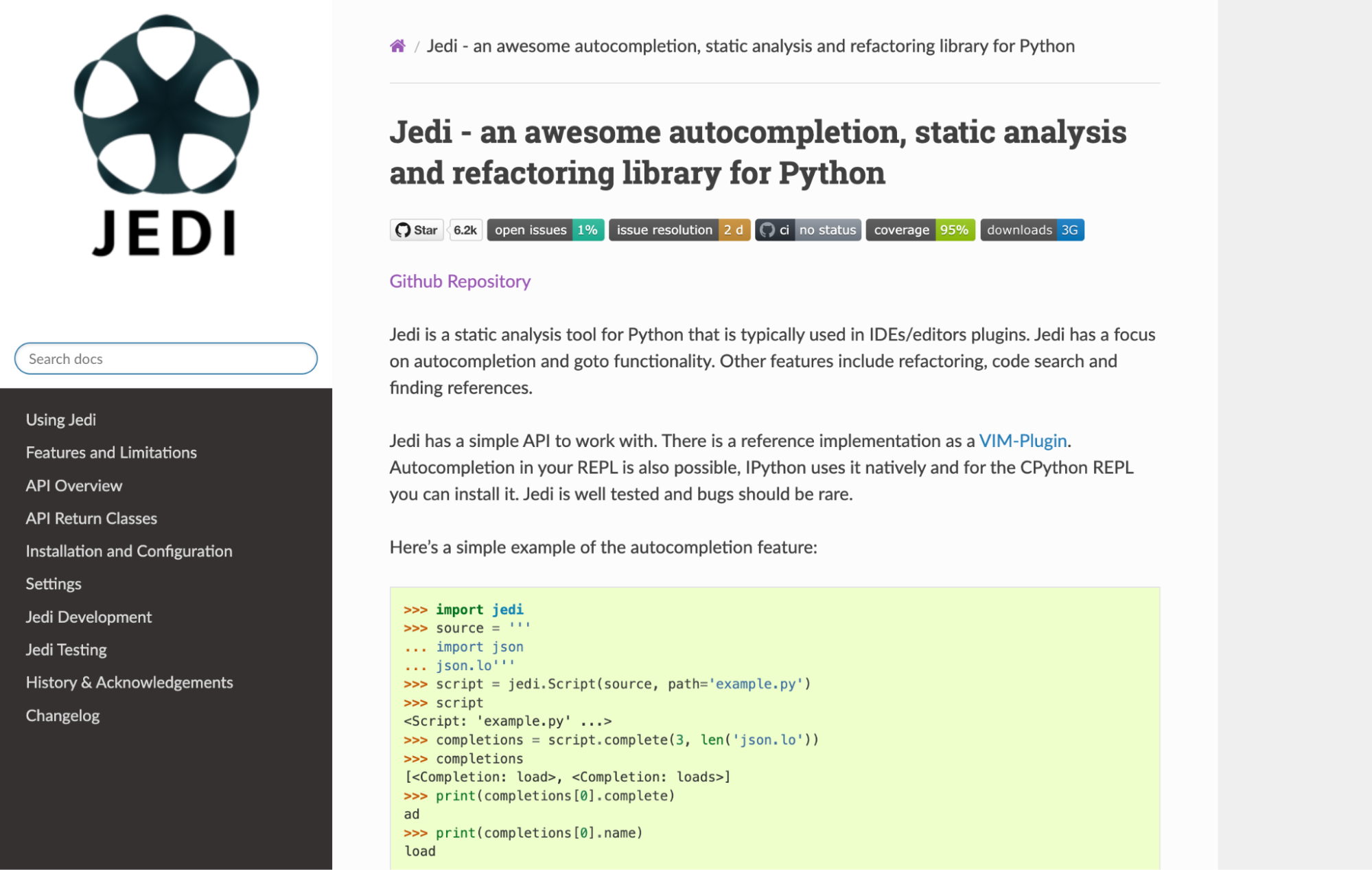
Task: Click 'print(completions[0].name)' code line
Action: [x=523, y=833]
